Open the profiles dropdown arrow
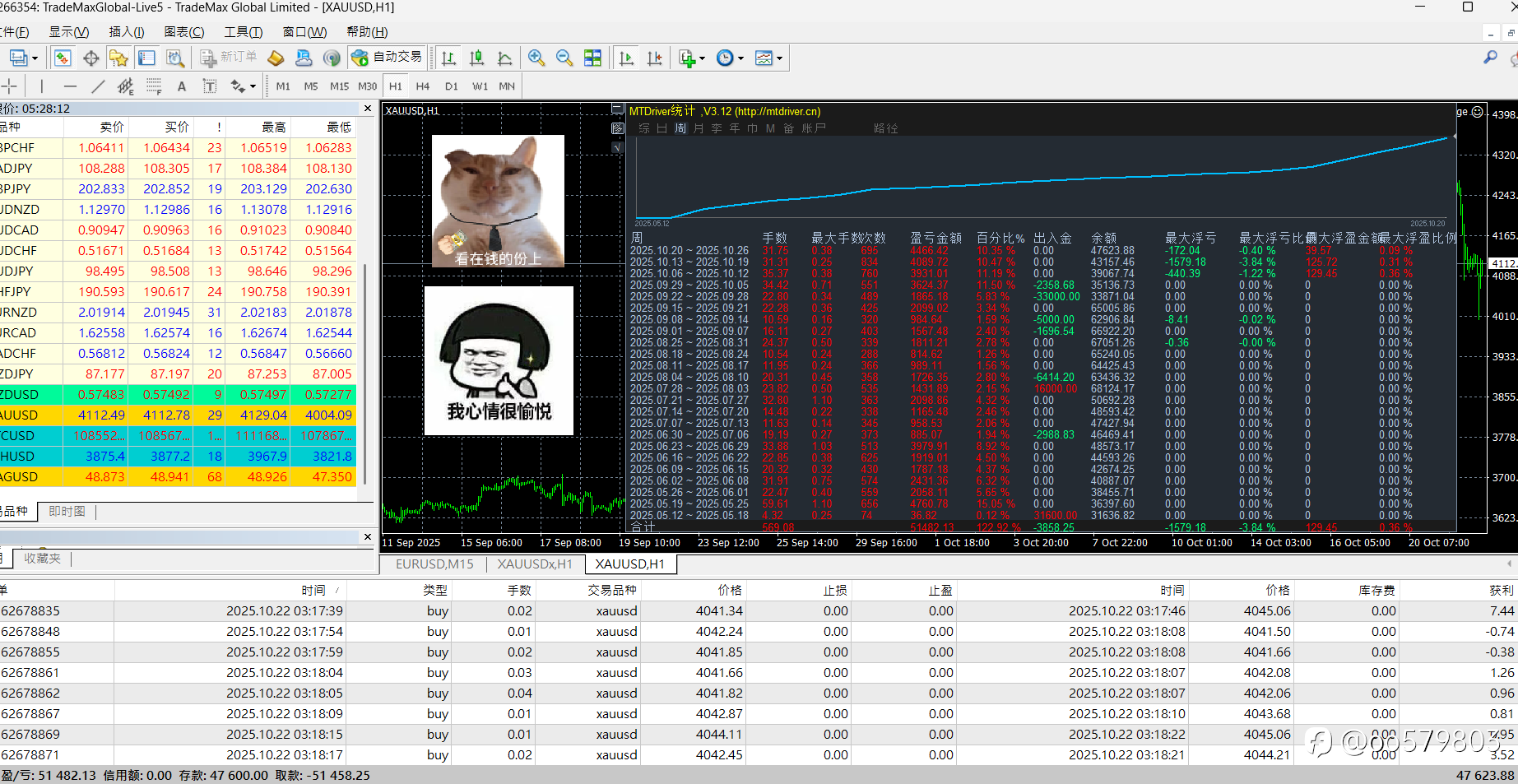Image resolution: width=1518 pixels, height=784 pixels. (x=35, y=58)
